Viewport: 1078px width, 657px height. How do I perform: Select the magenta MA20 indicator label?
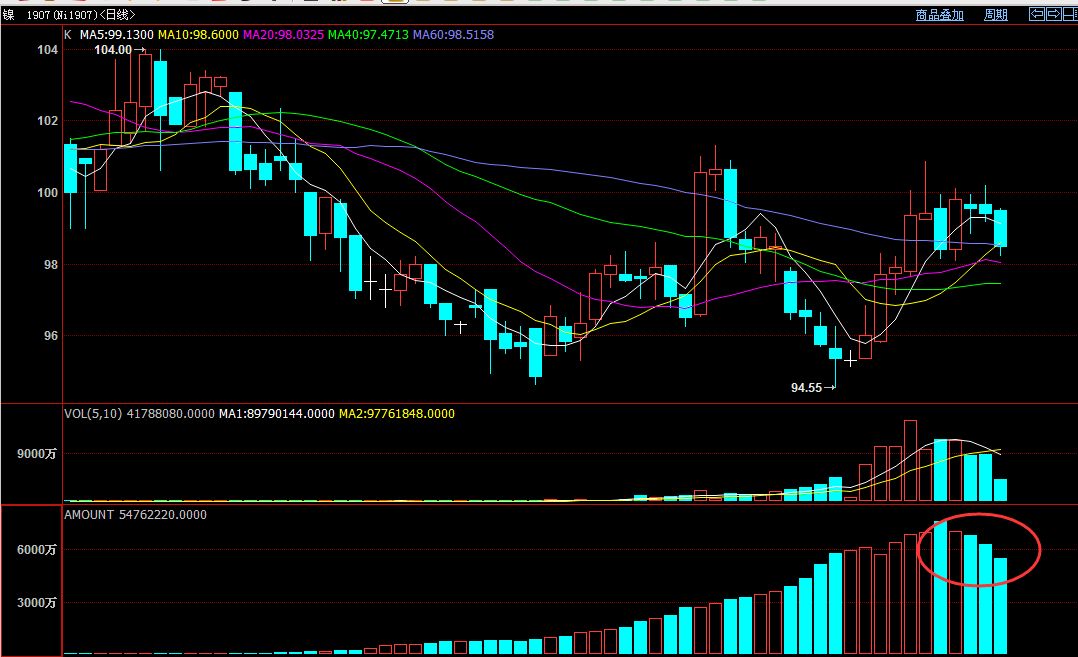pos(284,35)
